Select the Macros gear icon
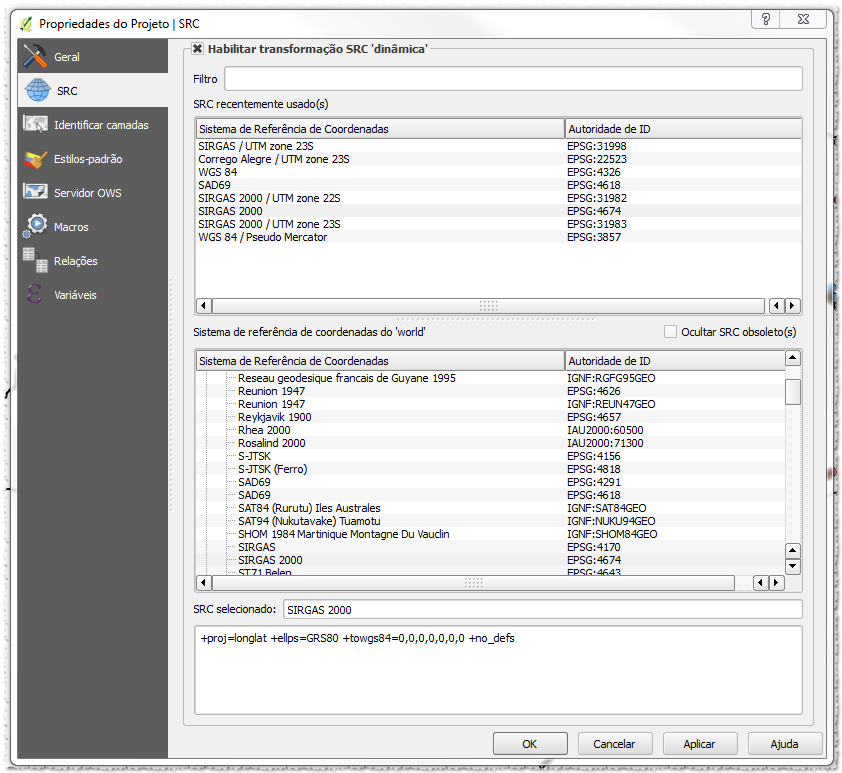The image size is (842, 773). [36, 227]
